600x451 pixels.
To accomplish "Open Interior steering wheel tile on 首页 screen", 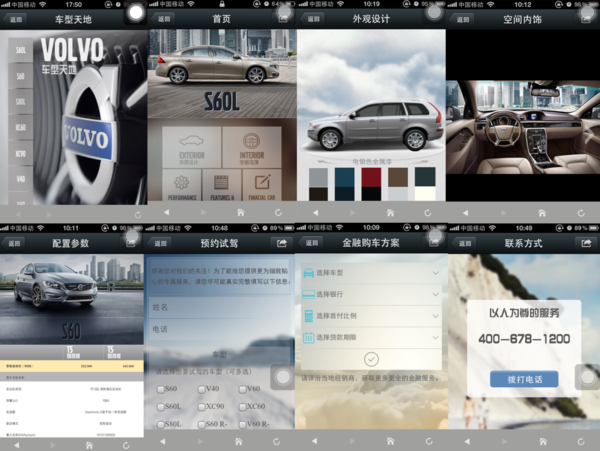I will click(x=252, y=147).
